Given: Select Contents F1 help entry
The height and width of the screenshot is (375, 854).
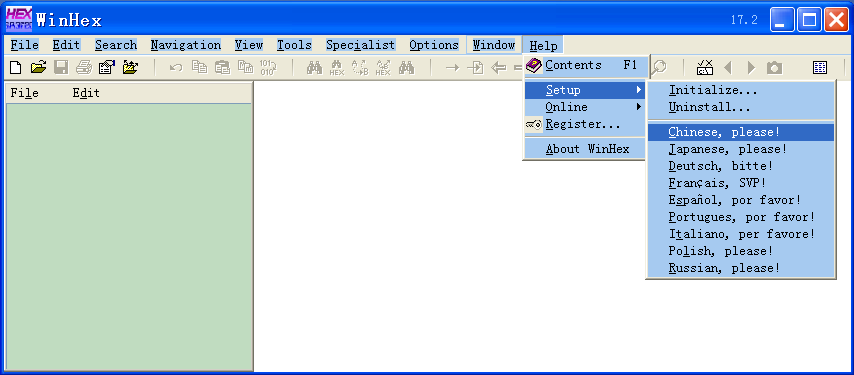Looking at the screenshot, I should pyautogui.click(x=586, y=65).
